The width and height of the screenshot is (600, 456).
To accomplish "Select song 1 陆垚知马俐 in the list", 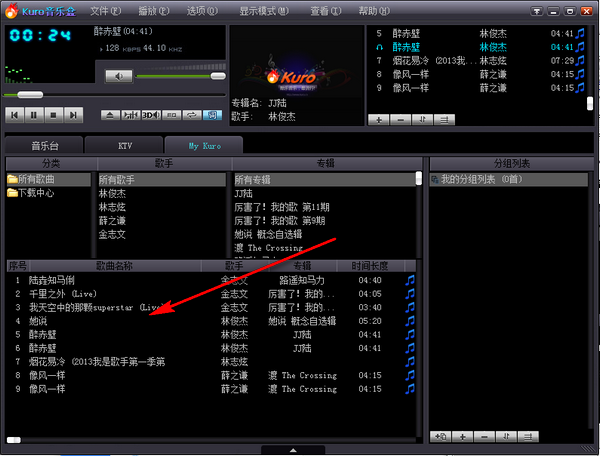I will tap(211, 280).
